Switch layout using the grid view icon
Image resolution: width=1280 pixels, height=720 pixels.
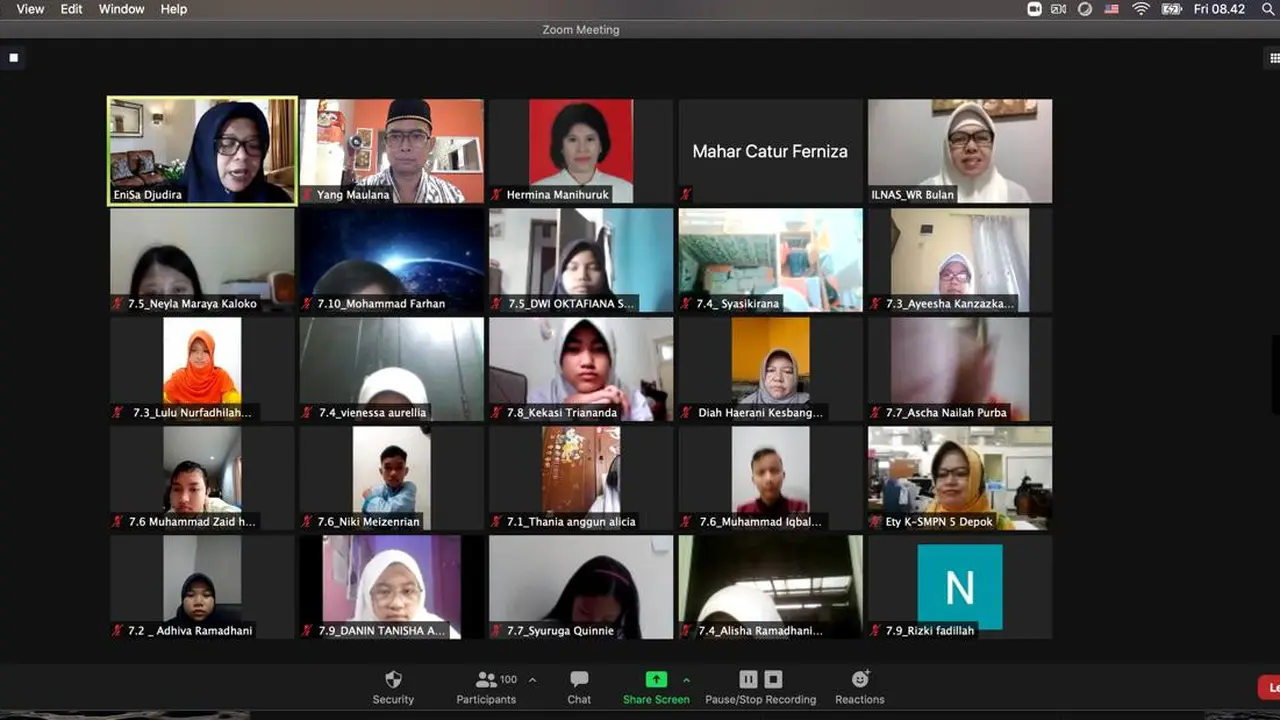(1274, 58)
